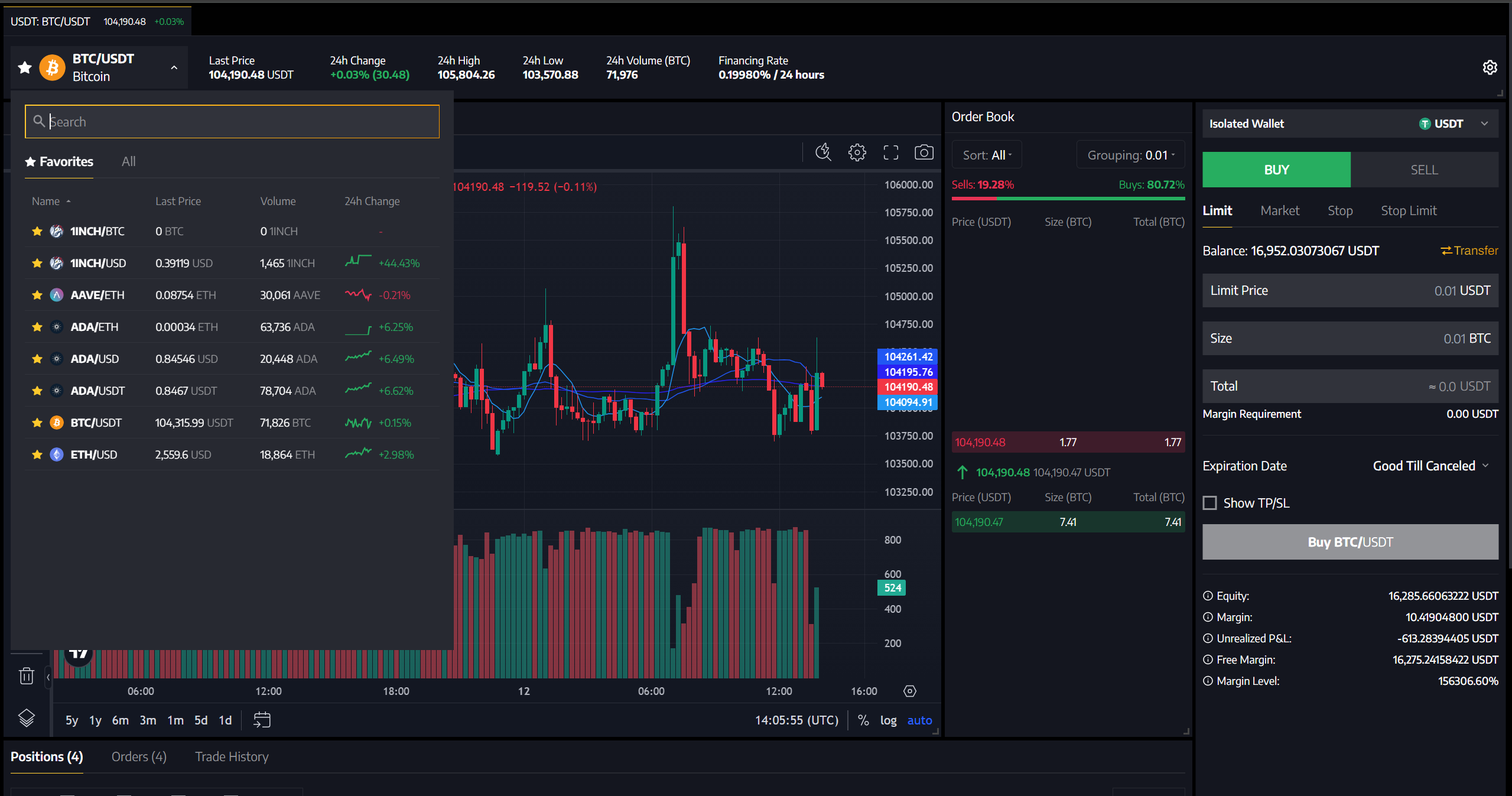Open the Sort: All dropdown
Image resolution: width=1512 pixels, height=796 pixels.
[x=987, y=155]
